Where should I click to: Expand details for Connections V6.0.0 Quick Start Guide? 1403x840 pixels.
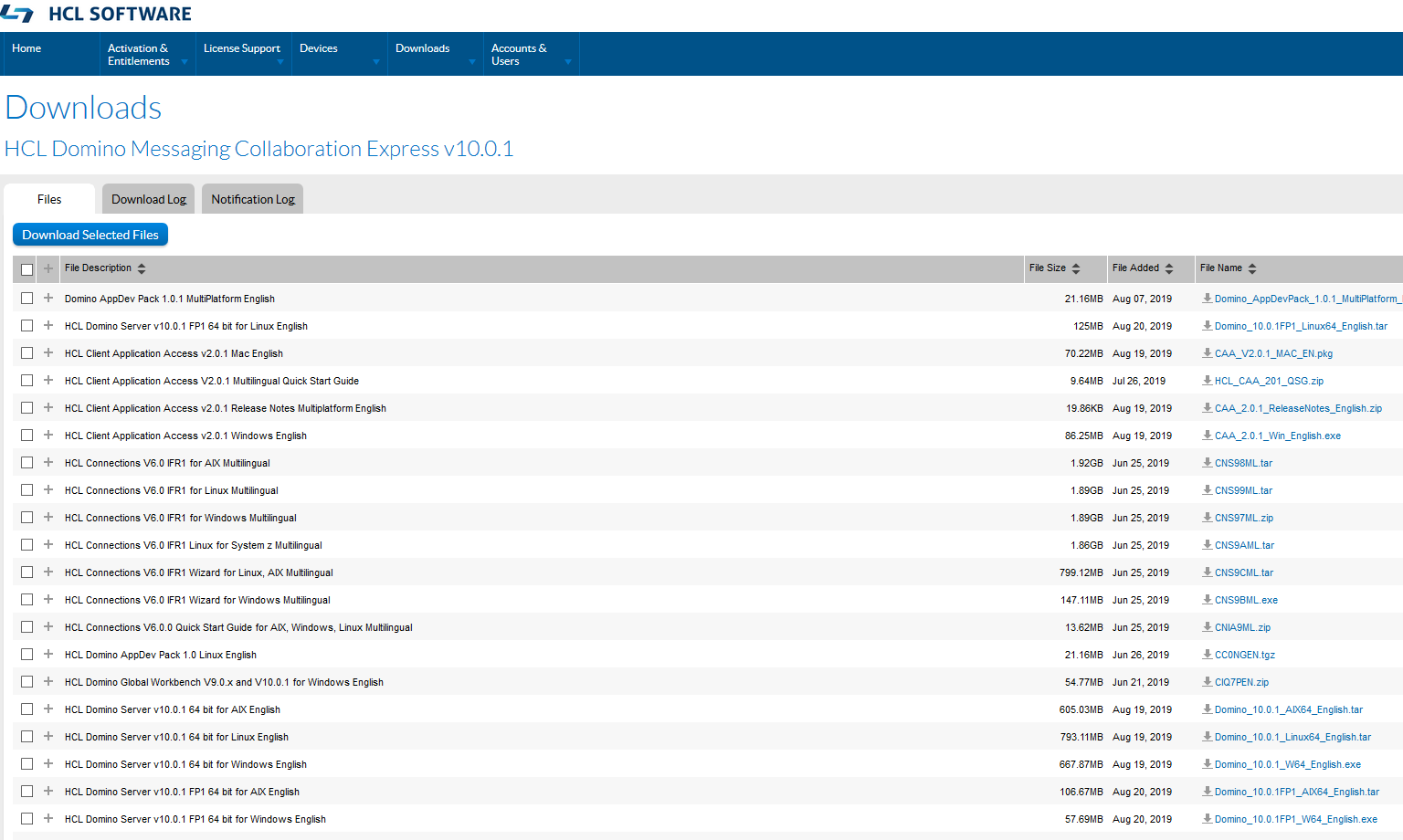pos(48,626)
